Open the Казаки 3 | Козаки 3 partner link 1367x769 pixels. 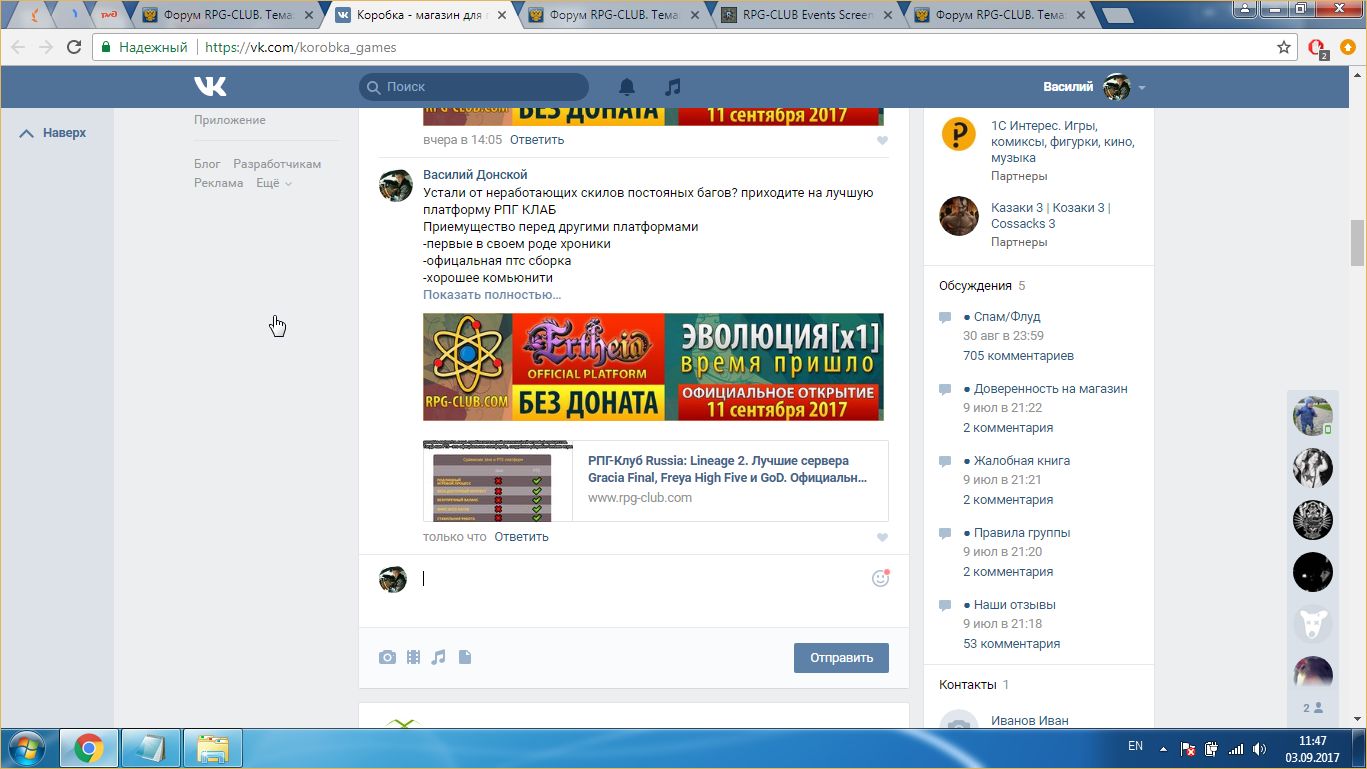pyautogui.click(x=1050, y=216)
